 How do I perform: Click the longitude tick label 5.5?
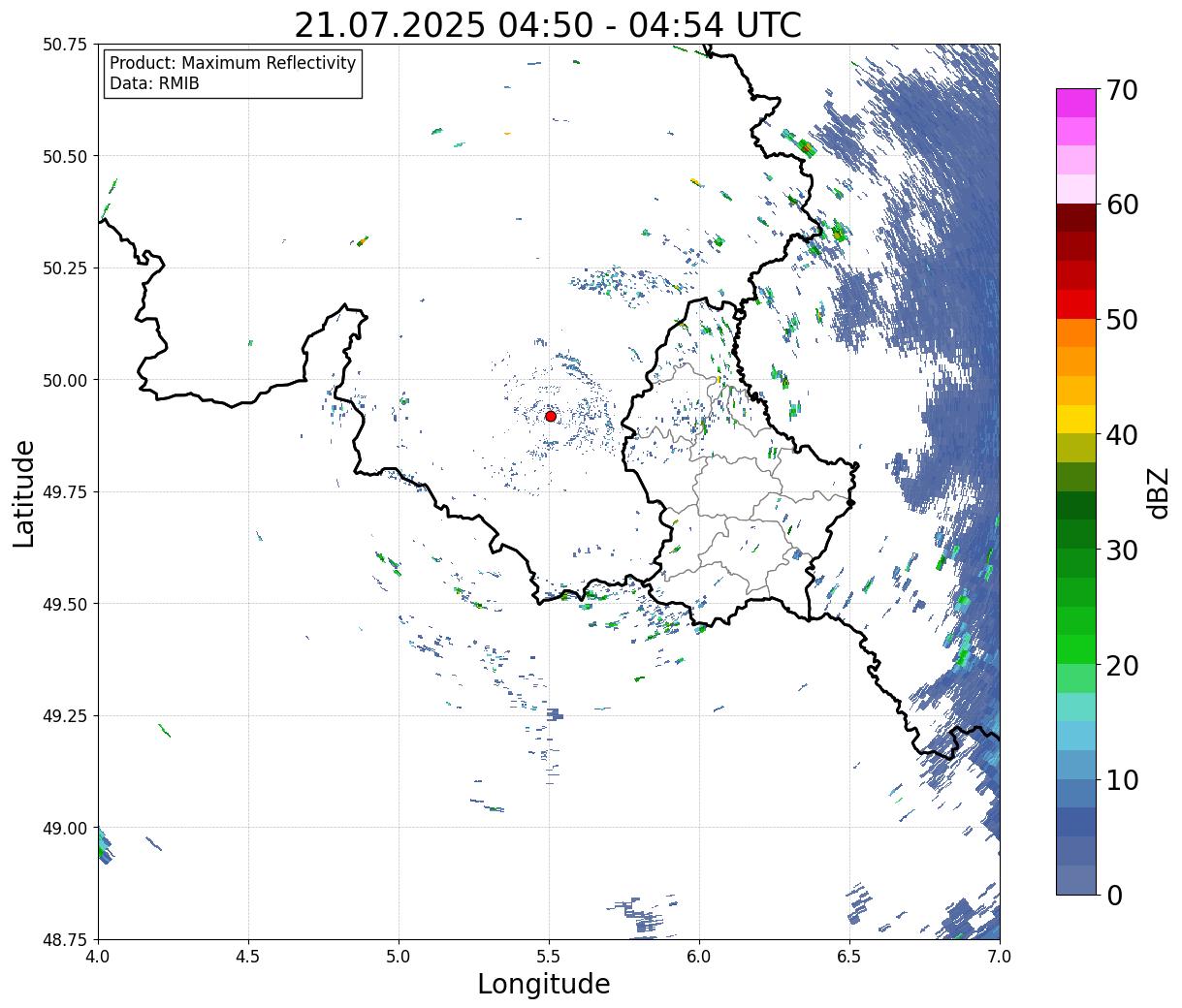click(549, 956)
